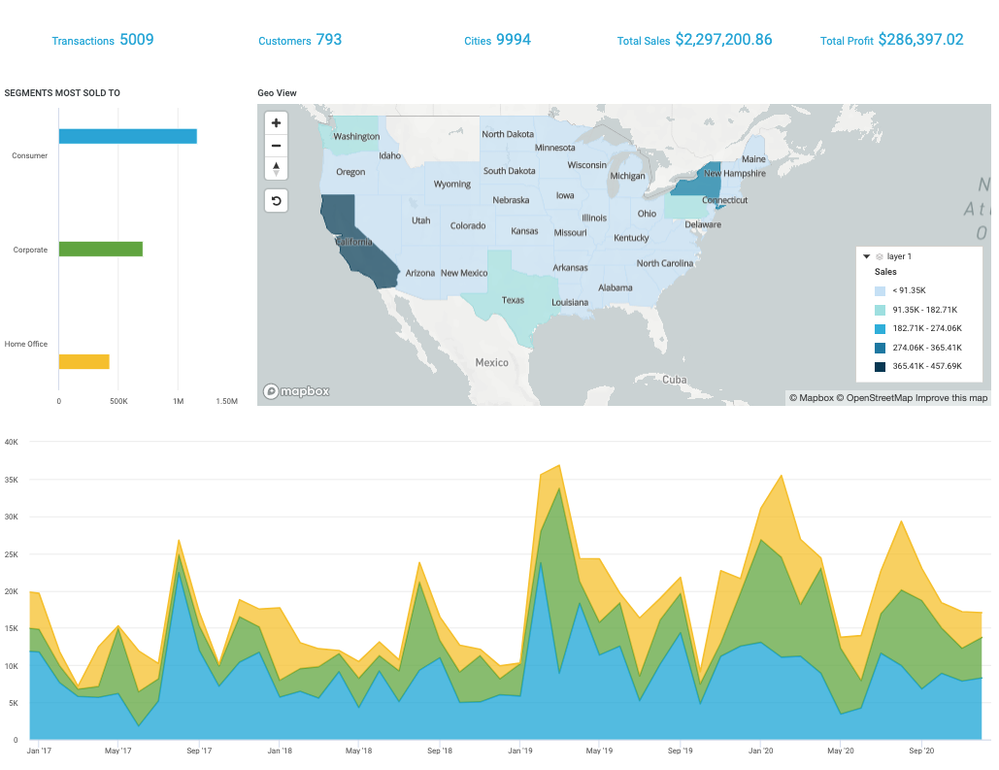The height and width of the screenshot is (770, 999).
Task: Reset map bearing using compass arrow icon
Action: point(276,168)
